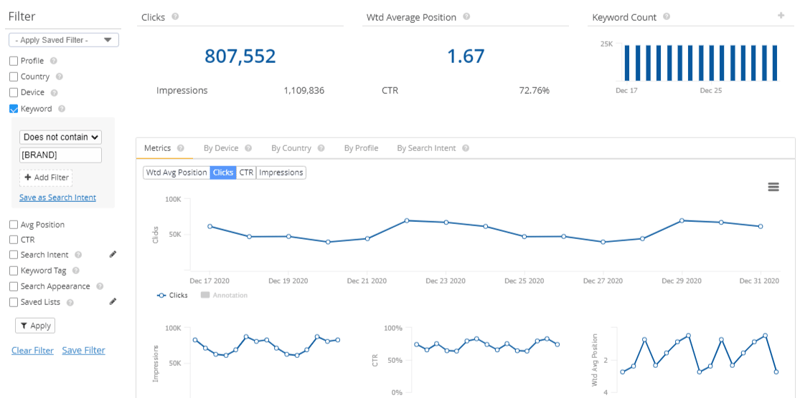Open help icon on Metrics tab
The width and height of the screenshot is (800, 398).
(x=180, y=148)
